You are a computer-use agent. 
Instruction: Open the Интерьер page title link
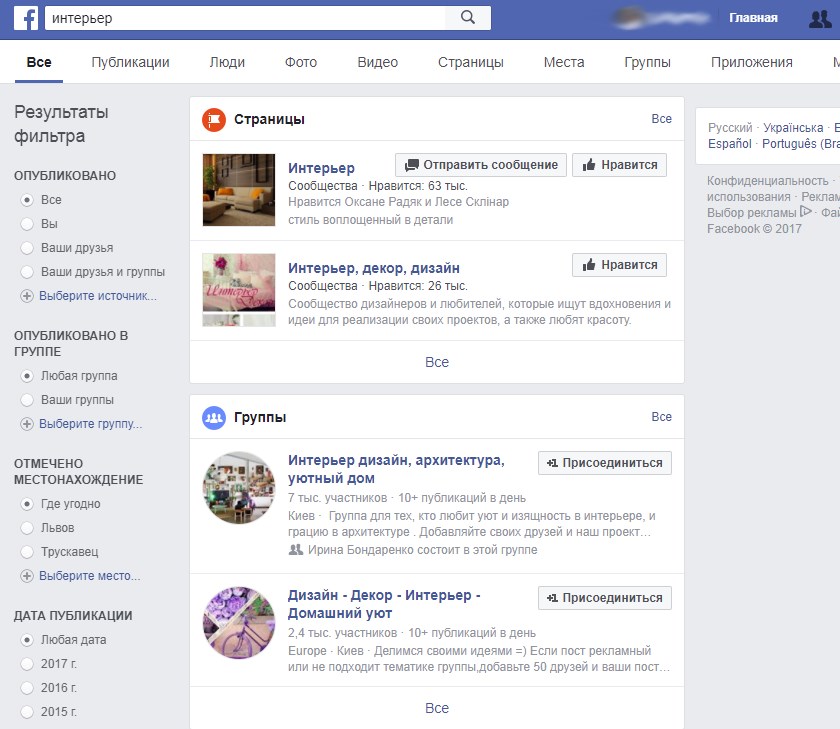[x=321, y=168]
